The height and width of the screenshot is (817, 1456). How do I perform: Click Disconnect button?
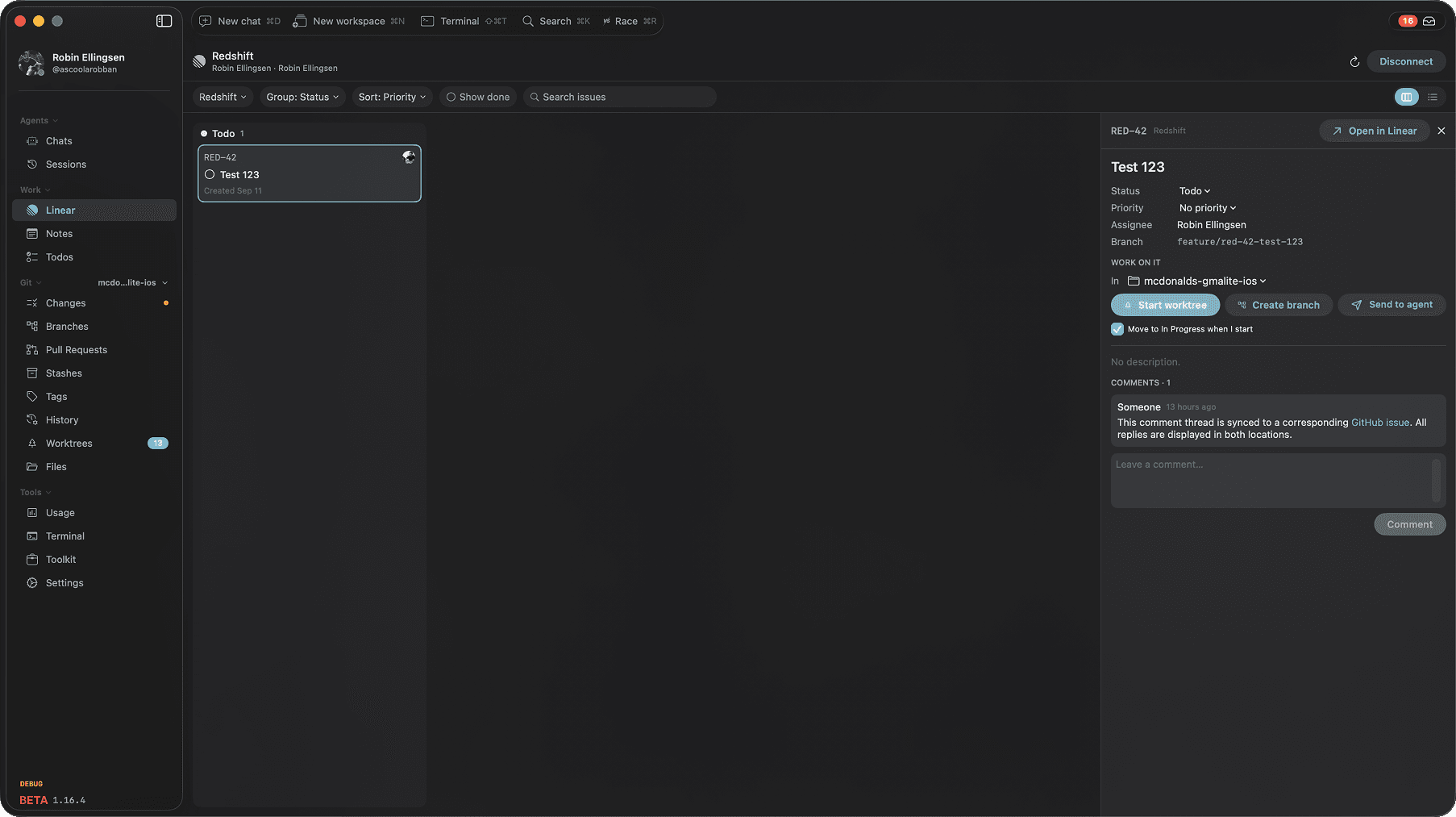point(1406,61)
